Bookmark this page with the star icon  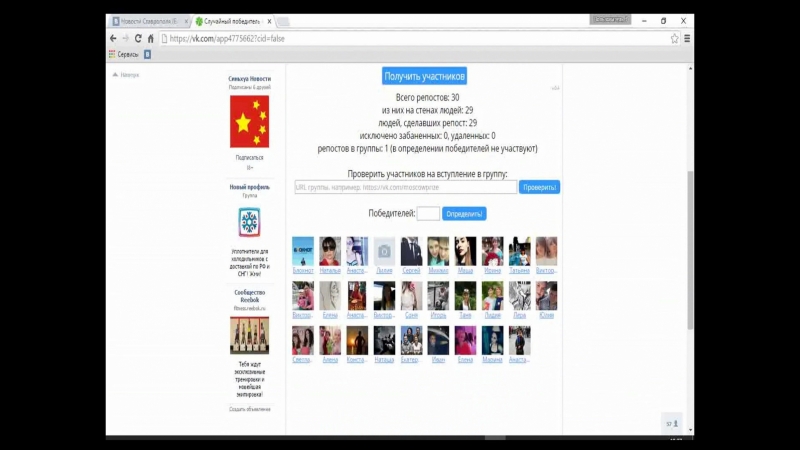[674, 38]
